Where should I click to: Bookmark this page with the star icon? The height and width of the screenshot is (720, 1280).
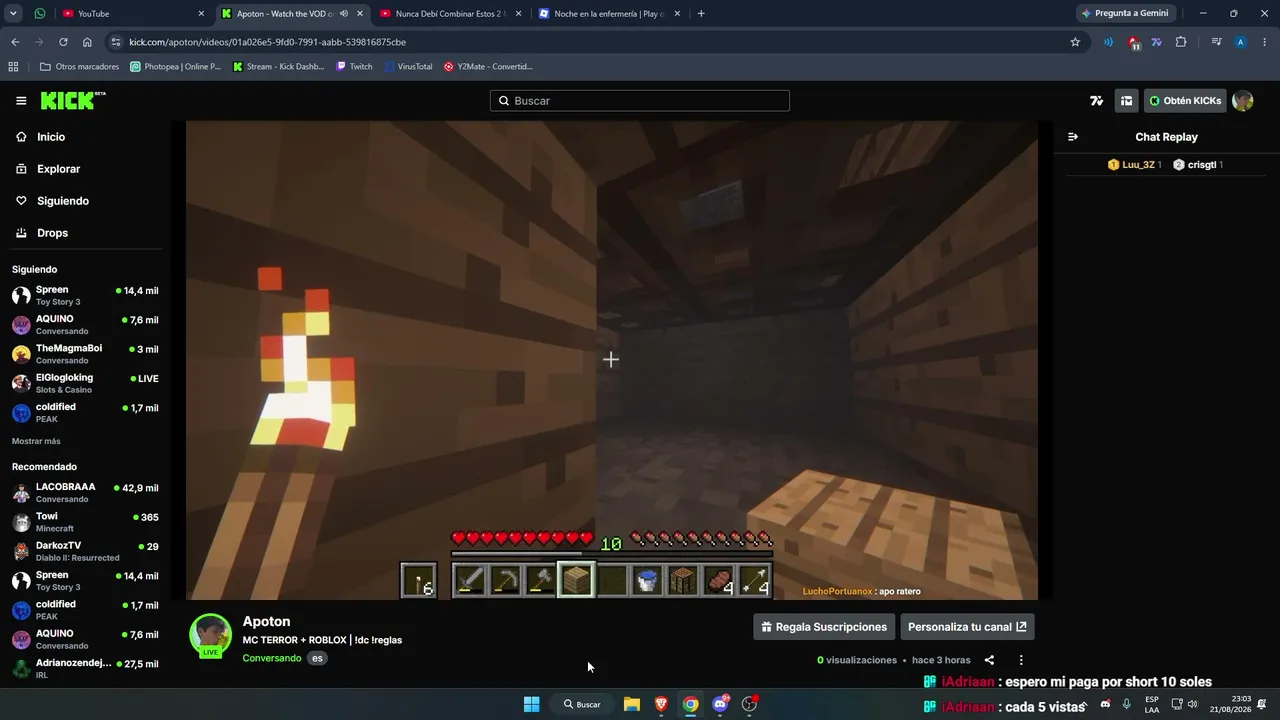coord(1075,42)
